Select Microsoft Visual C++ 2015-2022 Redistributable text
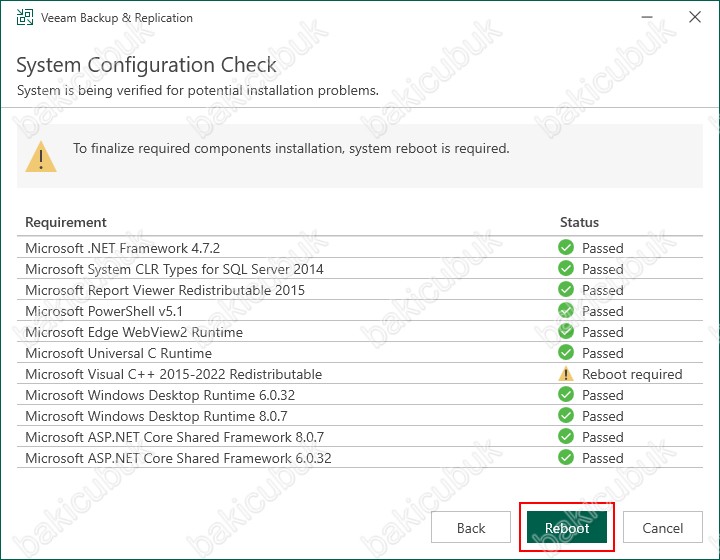This screenshot has width=720, height=560. pos(174,374)
